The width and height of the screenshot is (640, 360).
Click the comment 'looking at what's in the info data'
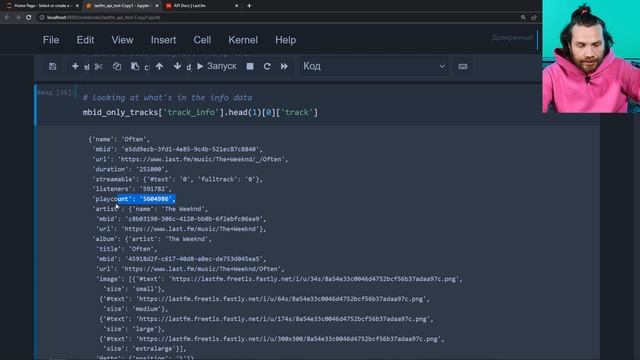click(167, 98)
